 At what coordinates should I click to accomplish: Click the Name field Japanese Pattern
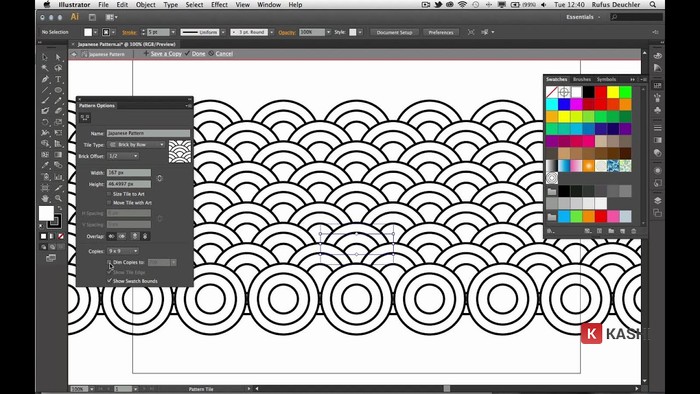pyautogui.click(x=148, y=133)
